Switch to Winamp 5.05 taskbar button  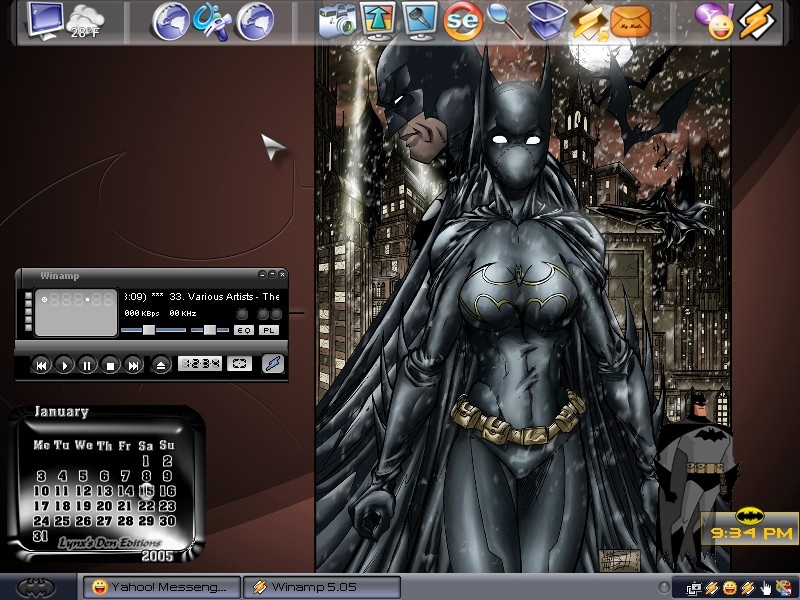[322, 587]
